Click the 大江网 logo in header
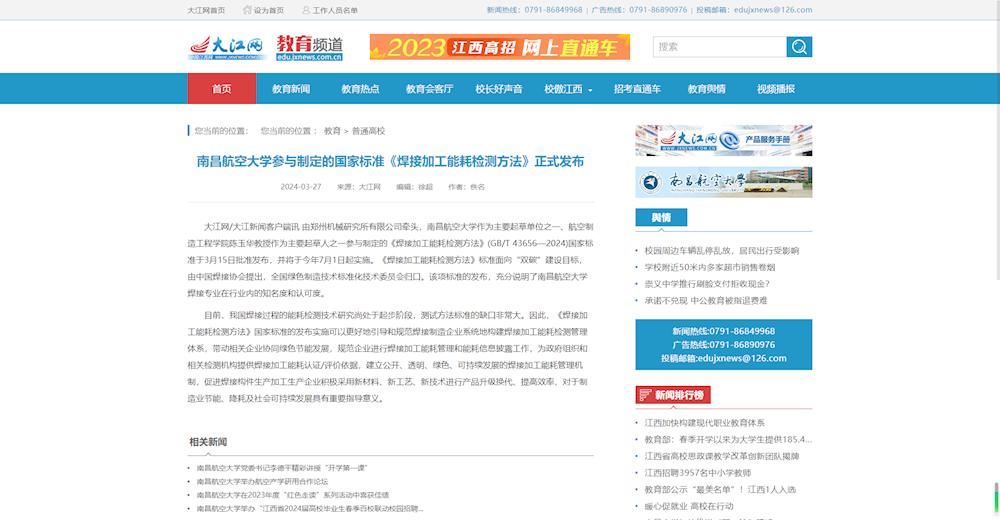This screenshot has width=1000, height=520. point(226,47)
